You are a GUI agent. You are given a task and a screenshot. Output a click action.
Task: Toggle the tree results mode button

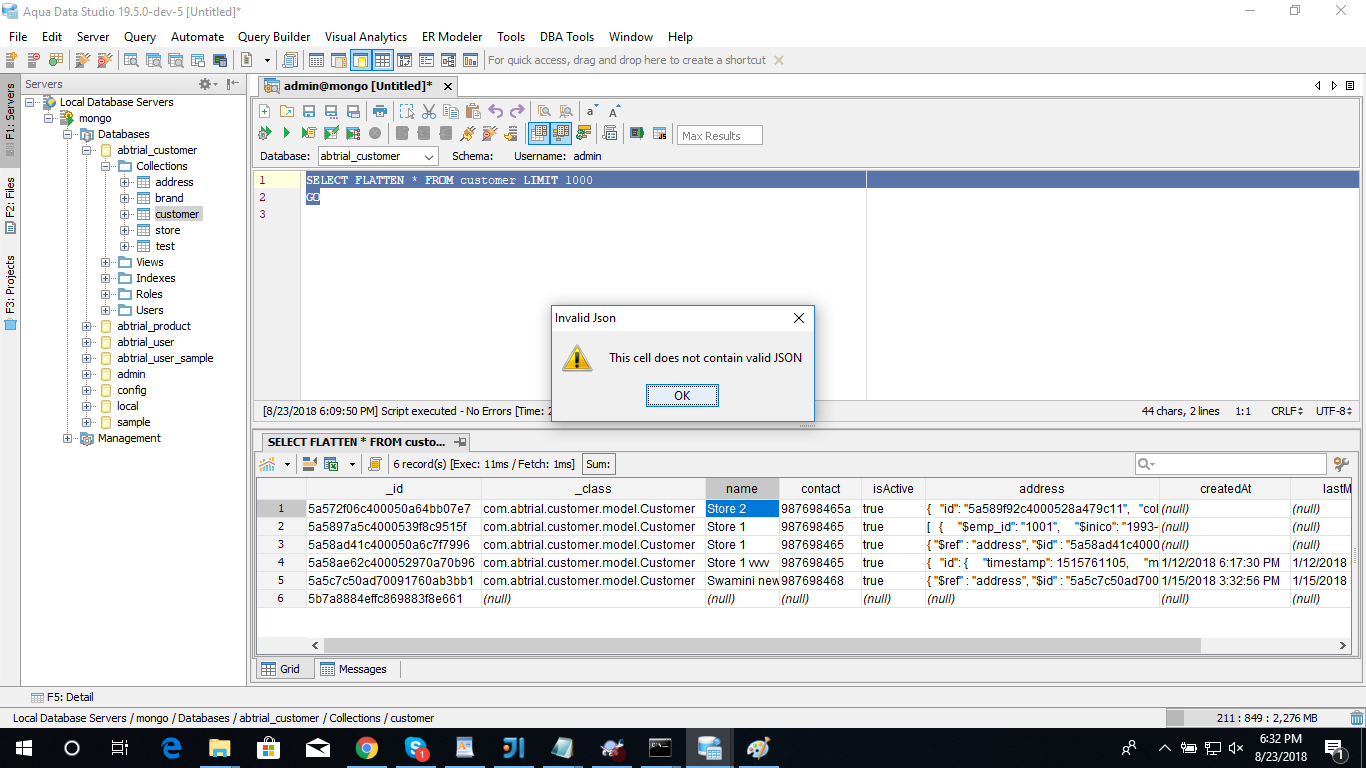561,133
